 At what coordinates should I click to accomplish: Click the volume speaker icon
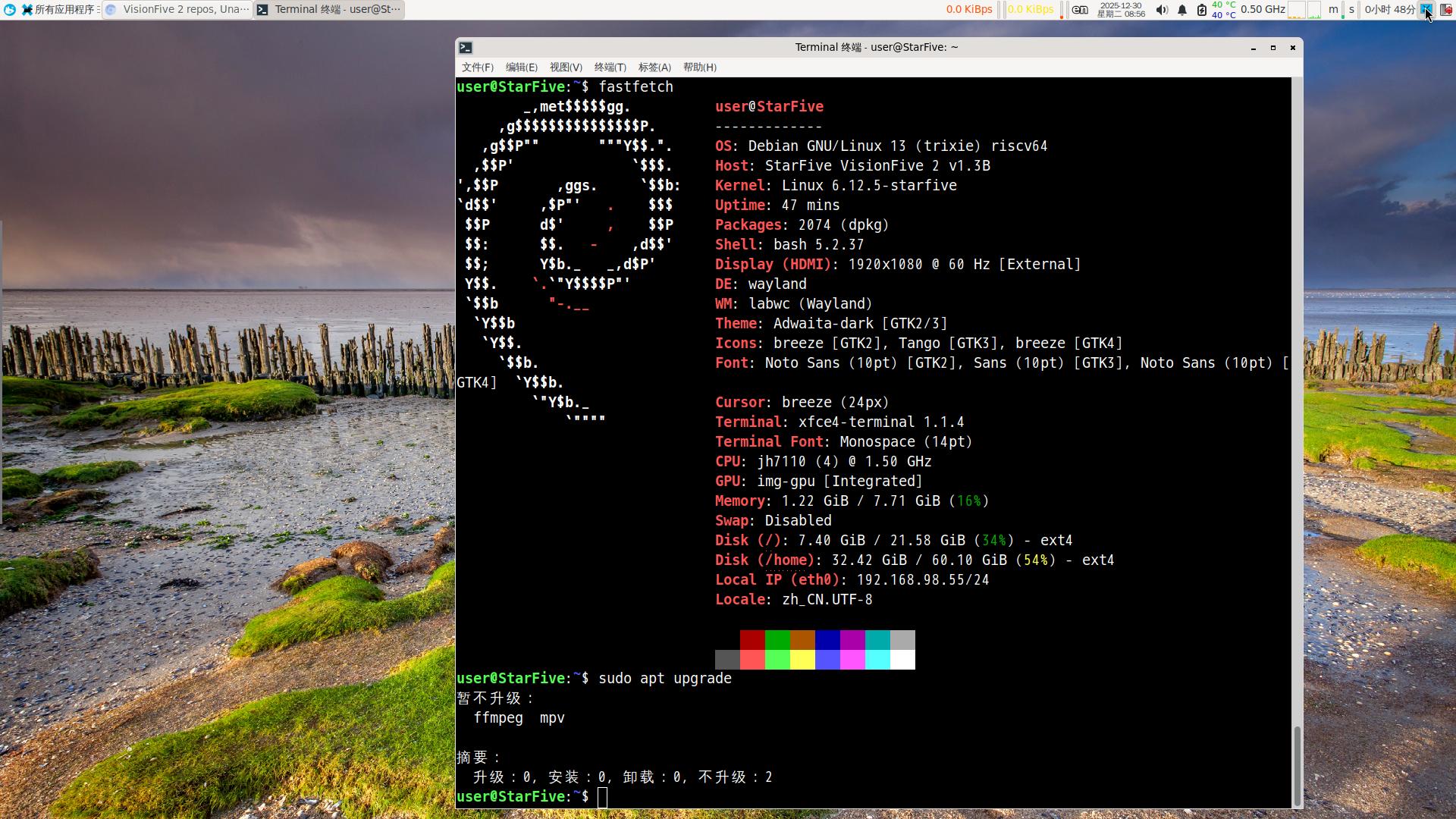click(x=1161, y=10)
